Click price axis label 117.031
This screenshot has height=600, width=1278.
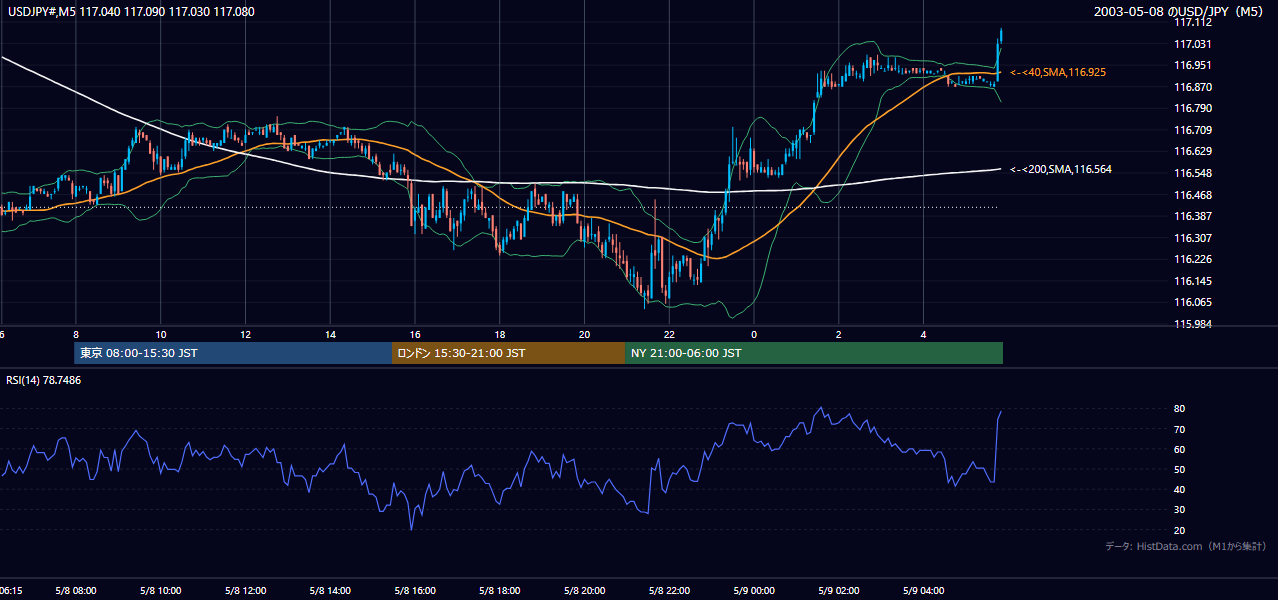1193,44
